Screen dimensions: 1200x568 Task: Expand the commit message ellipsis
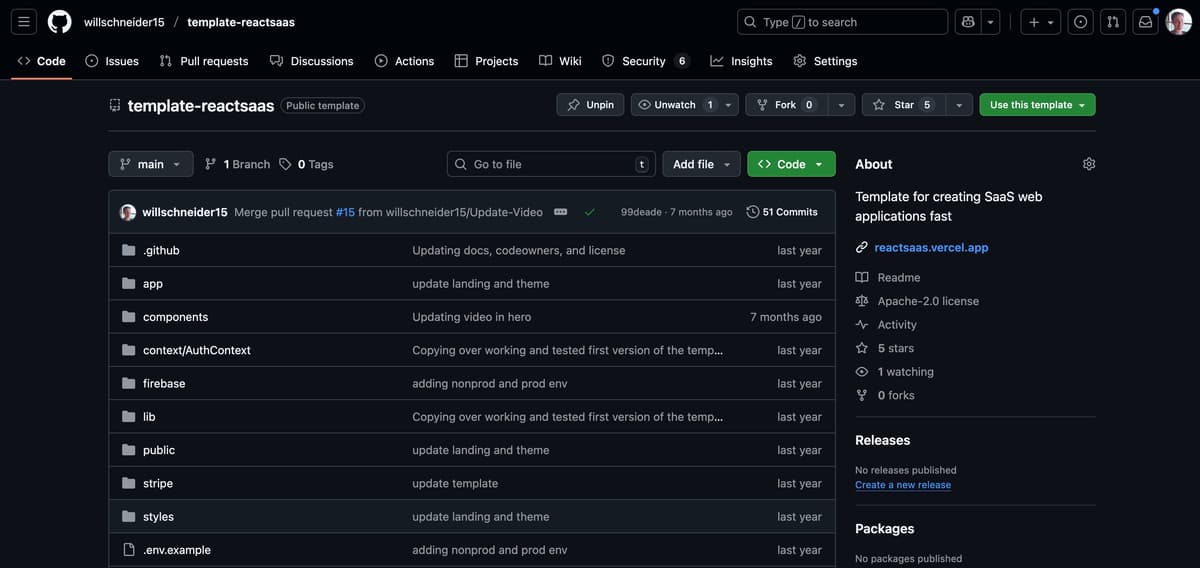click(x=561, y=212)
